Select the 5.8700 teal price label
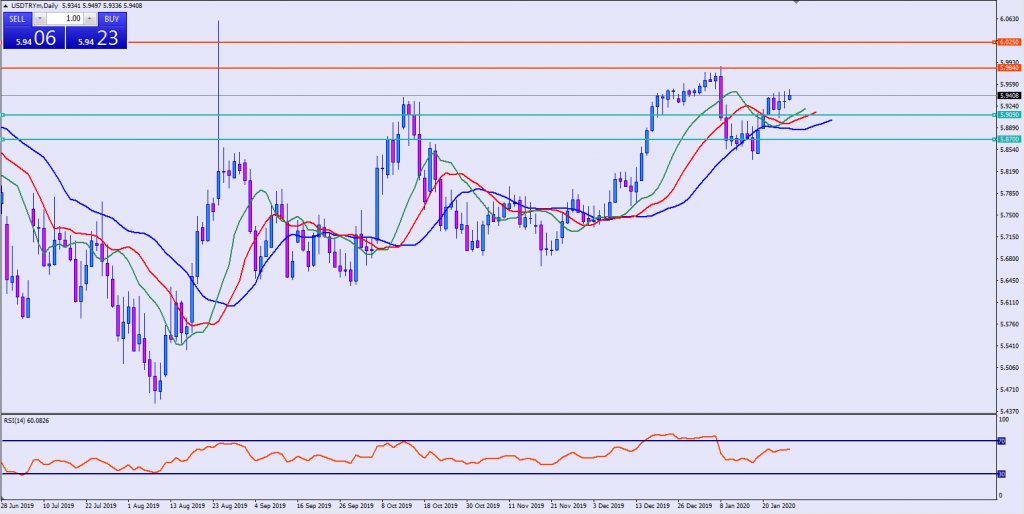The width and height of the screenshot is (1024, 514). click(x=1007, y=139)
